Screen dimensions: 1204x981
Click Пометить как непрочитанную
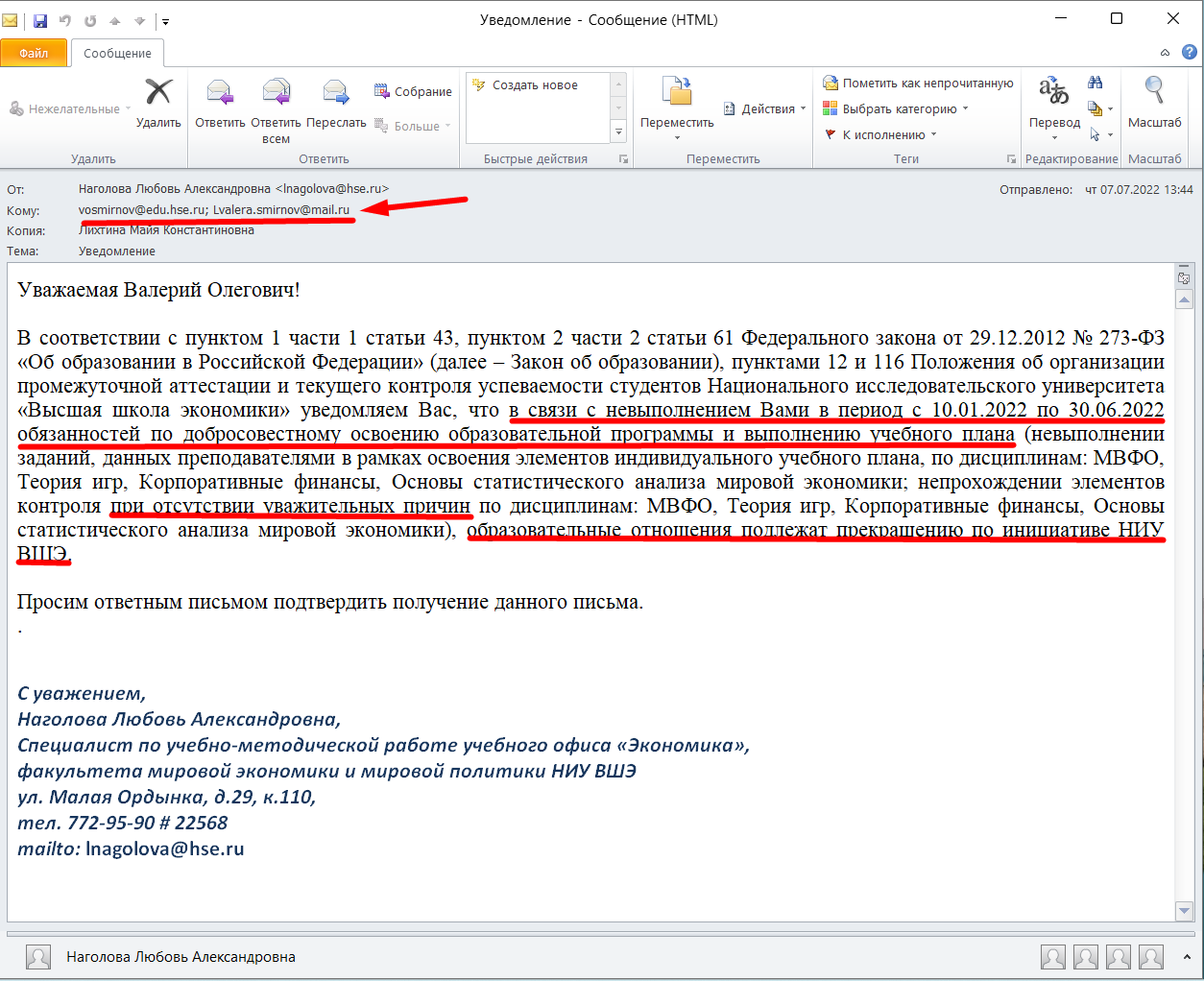coord(918,83)
